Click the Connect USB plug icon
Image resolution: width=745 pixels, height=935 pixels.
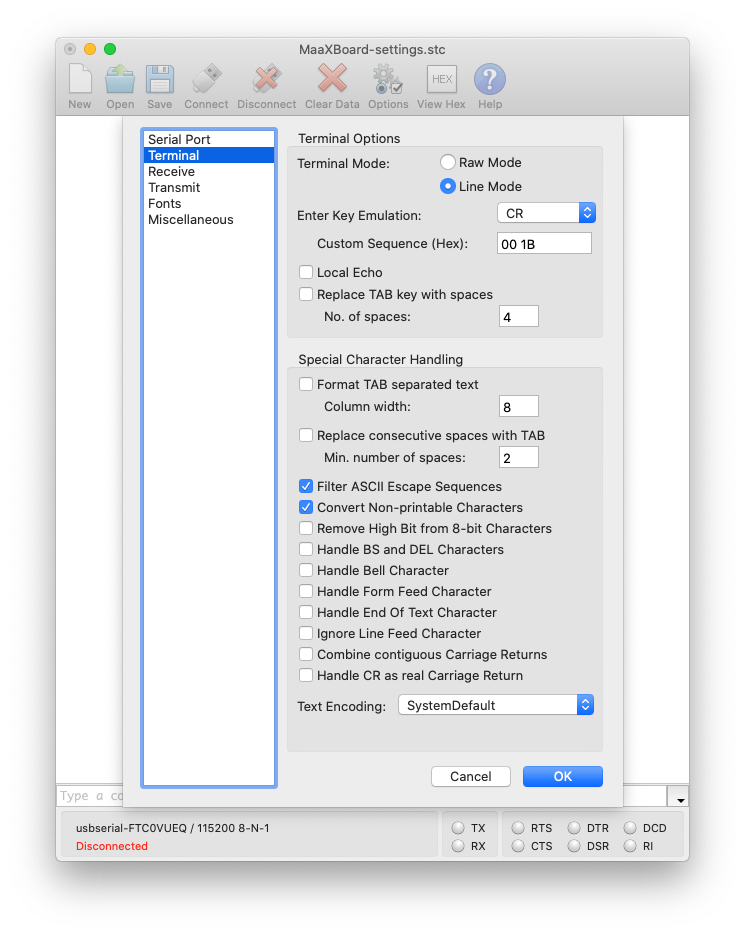pyautogui.click(x=206, y=79)
